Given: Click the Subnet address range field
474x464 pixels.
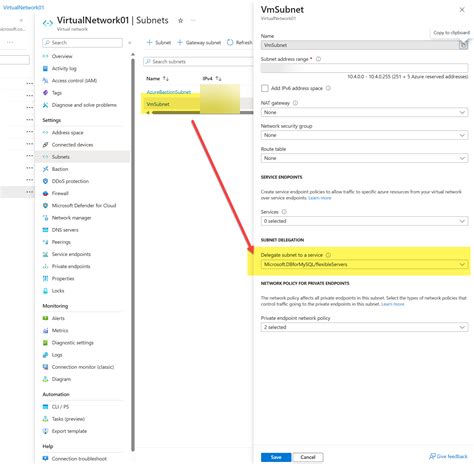Looking at the screenshot, I should (x=364, y=68).
